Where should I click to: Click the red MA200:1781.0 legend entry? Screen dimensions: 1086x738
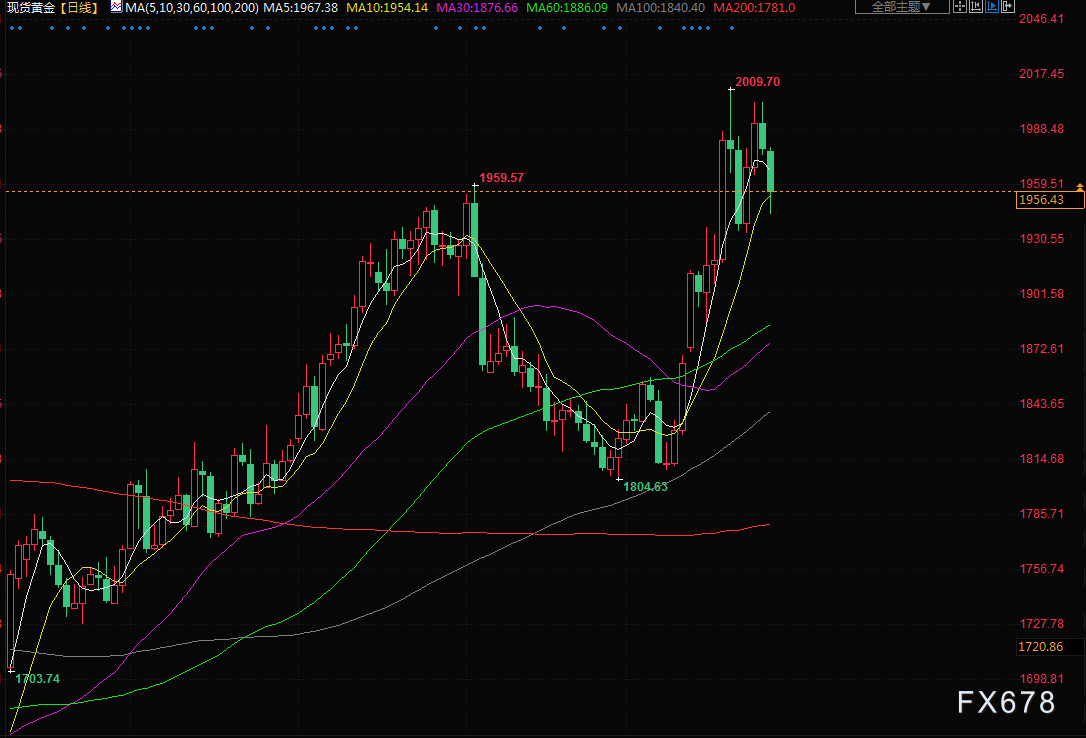tap(755, 7)
